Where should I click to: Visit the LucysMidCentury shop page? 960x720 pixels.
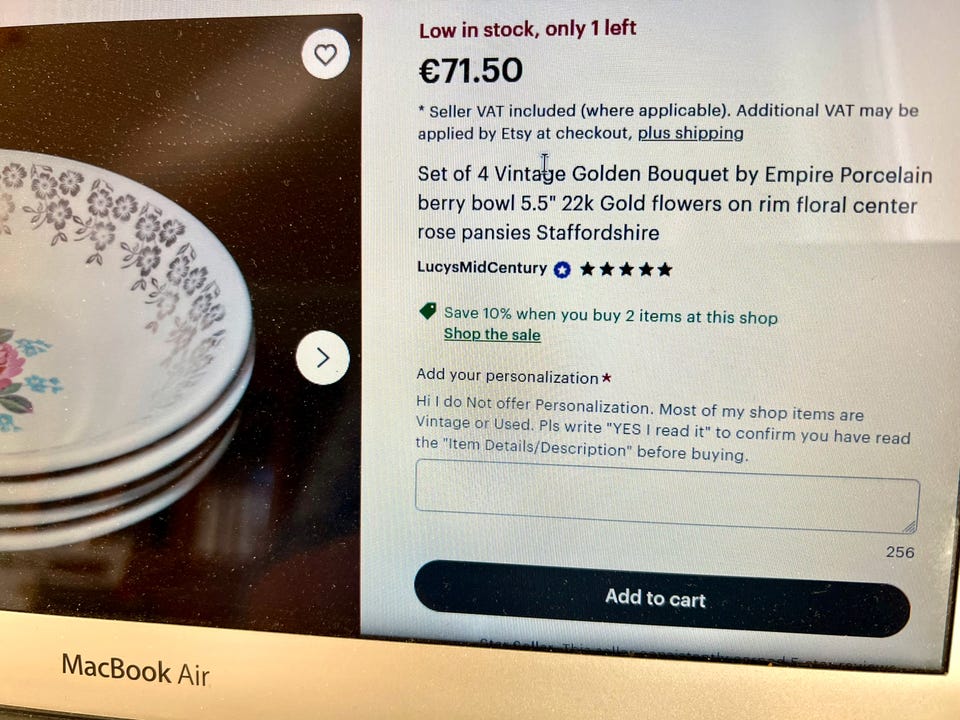(x=482, y=268)
